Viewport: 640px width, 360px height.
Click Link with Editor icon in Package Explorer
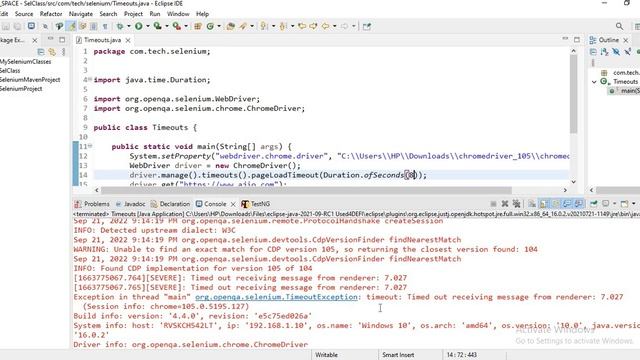coord(52,52)
